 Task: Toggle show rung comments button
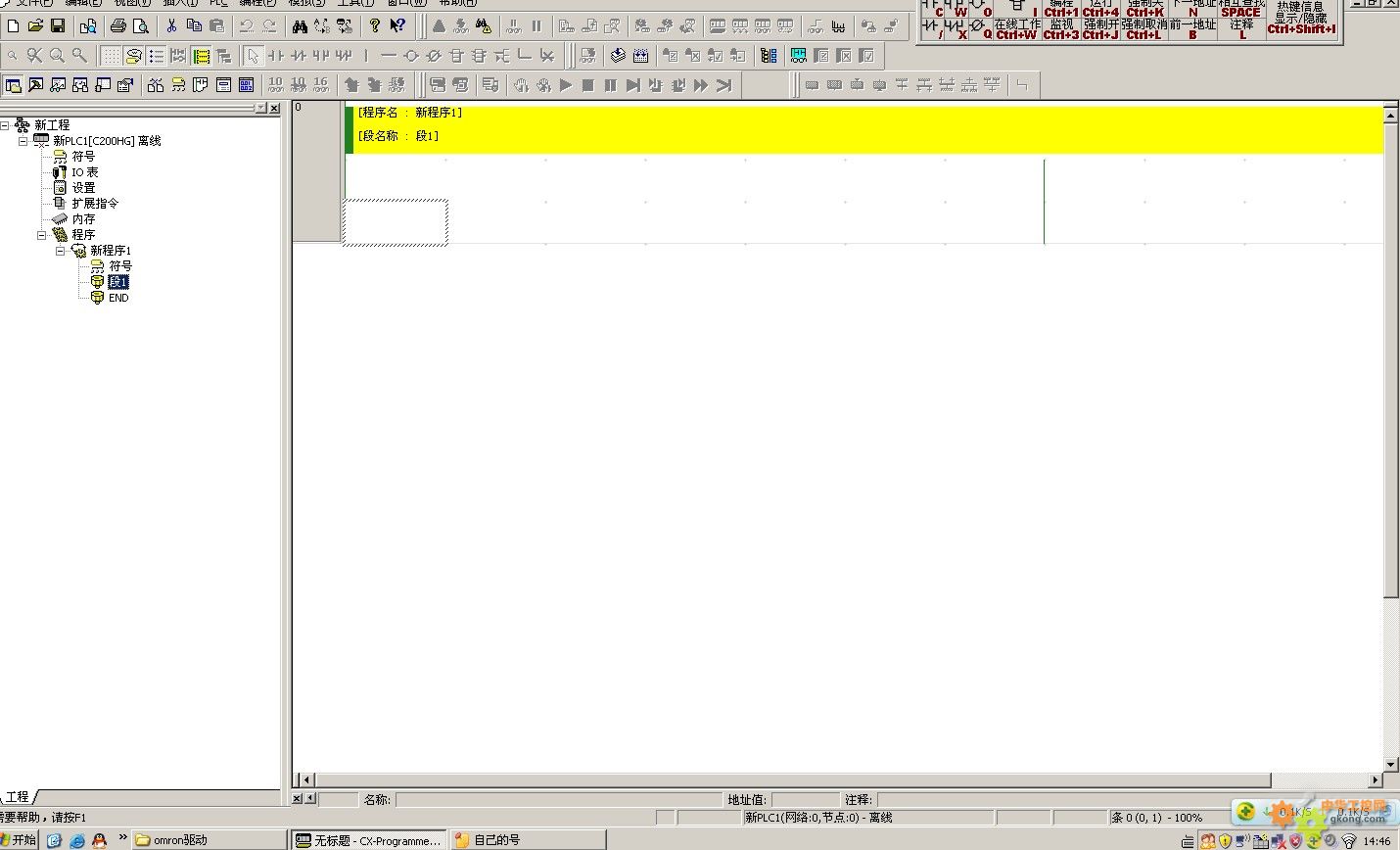pos(134,56)
